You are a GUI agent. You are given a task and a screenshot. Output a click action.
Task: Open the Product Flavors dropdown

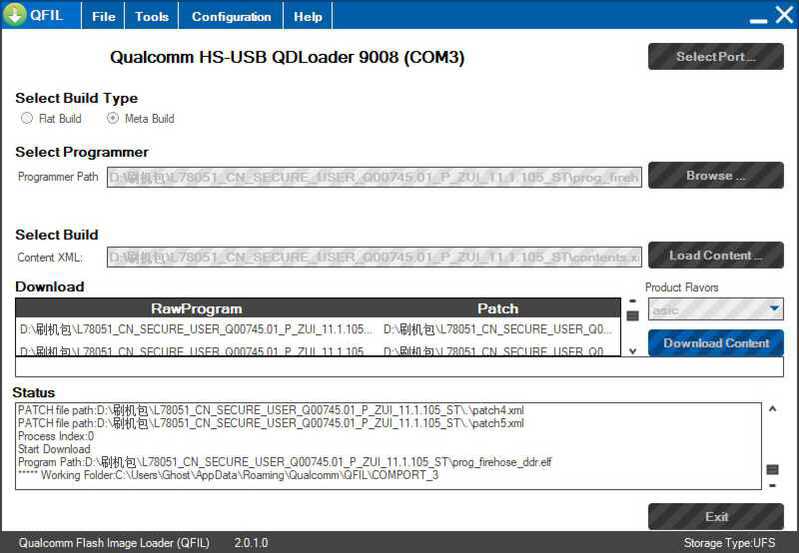[715, 309]
